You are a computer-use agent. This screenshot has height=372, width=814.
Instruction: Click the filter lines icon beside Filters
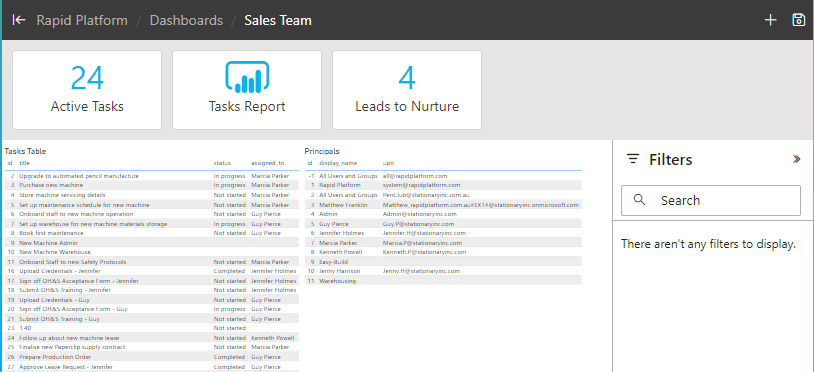[x=632, y=159]
